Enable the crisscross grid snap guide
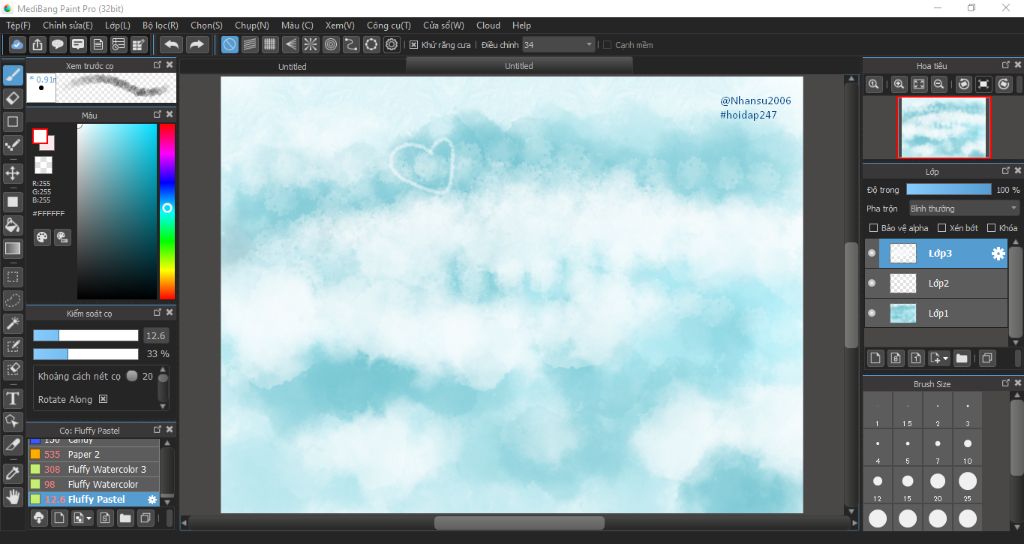 click(x=270, y=44)
